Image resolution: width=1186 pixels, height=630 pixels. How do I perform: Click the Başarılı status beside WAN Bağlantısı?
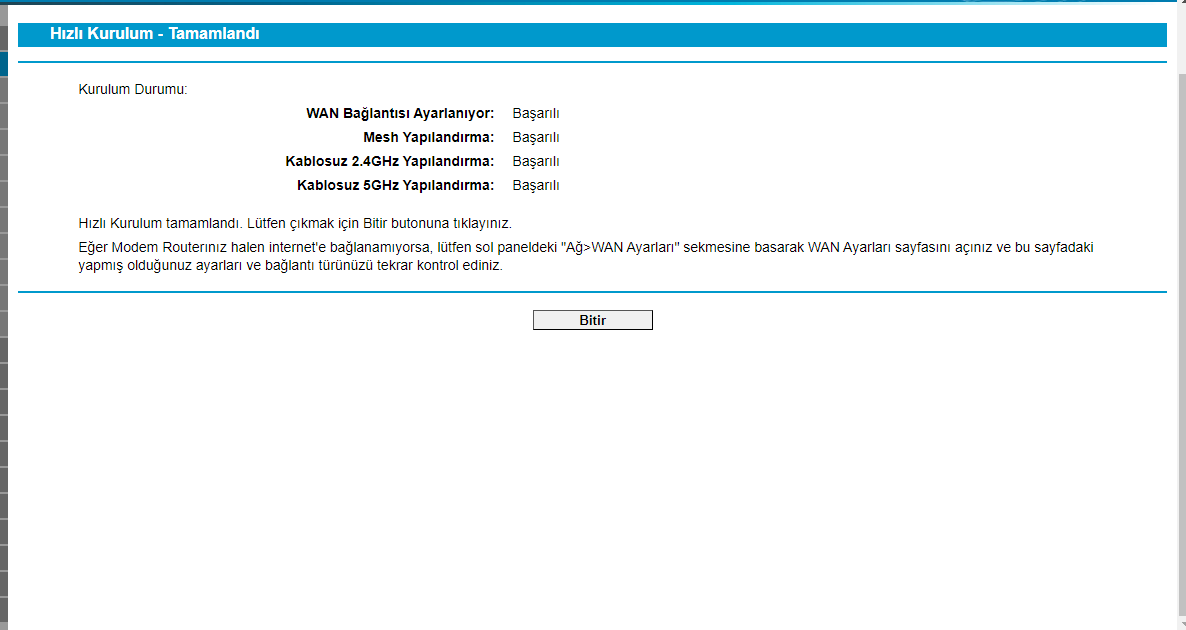point(536,113)
